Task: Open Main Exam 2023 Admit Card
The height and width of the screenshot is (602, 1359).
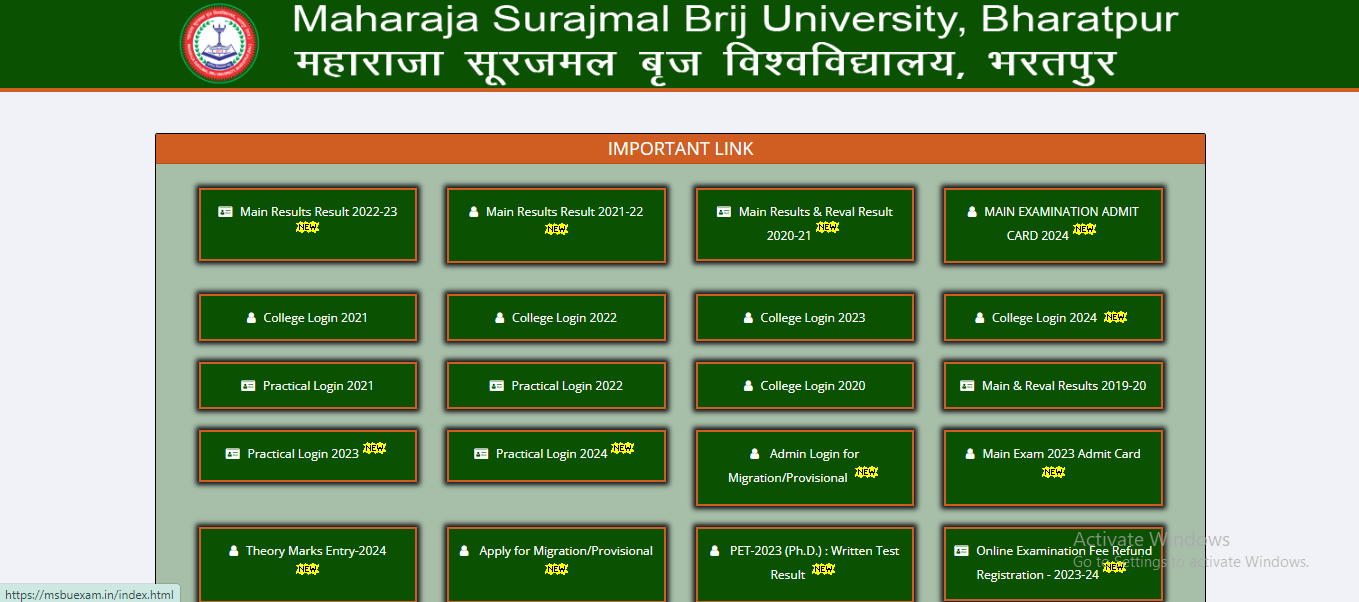Action: (1053, 468)
